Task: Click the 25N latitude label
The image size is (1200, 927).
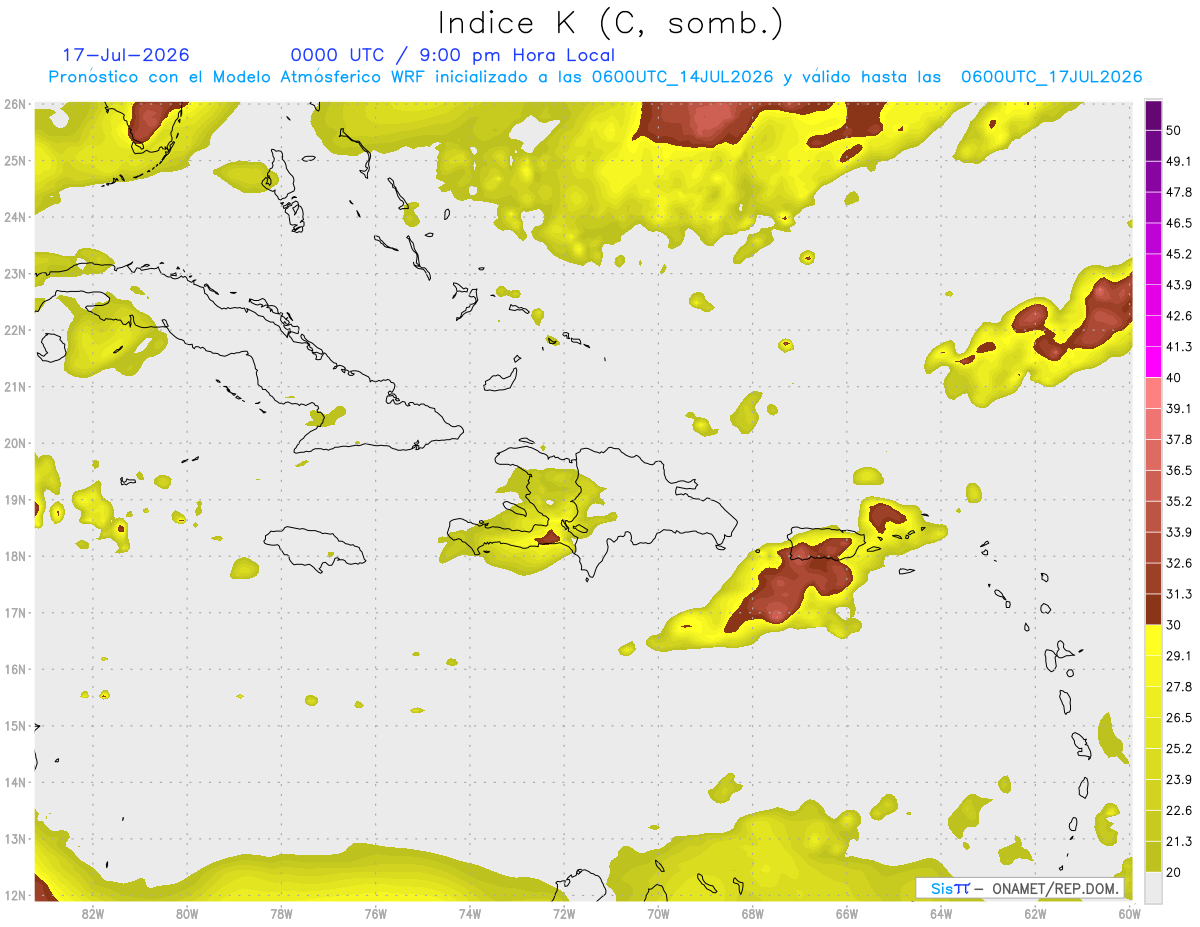Action: 15,161
